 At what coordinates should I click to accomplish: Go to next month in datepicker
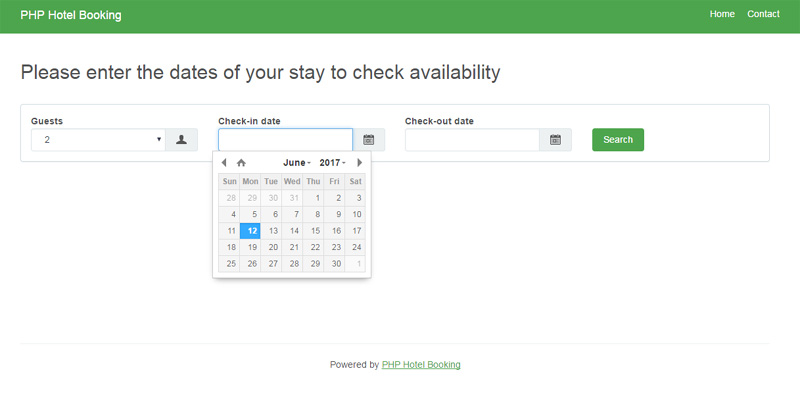pos(360,162)
